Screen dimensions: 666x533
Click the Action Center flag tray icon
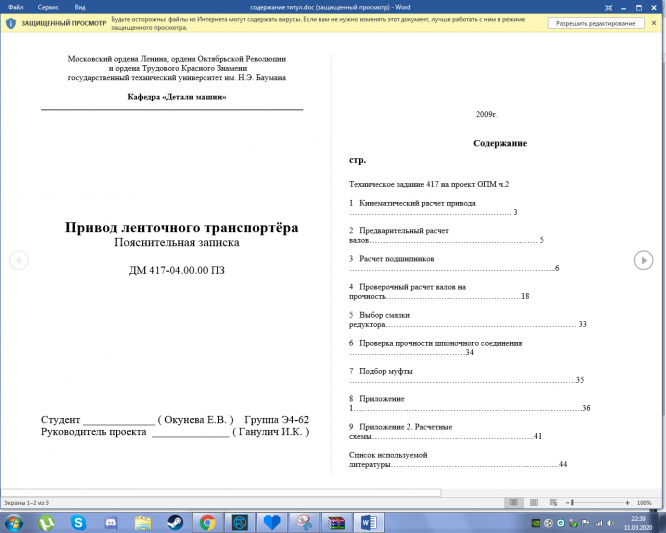(x=586, y=523)
